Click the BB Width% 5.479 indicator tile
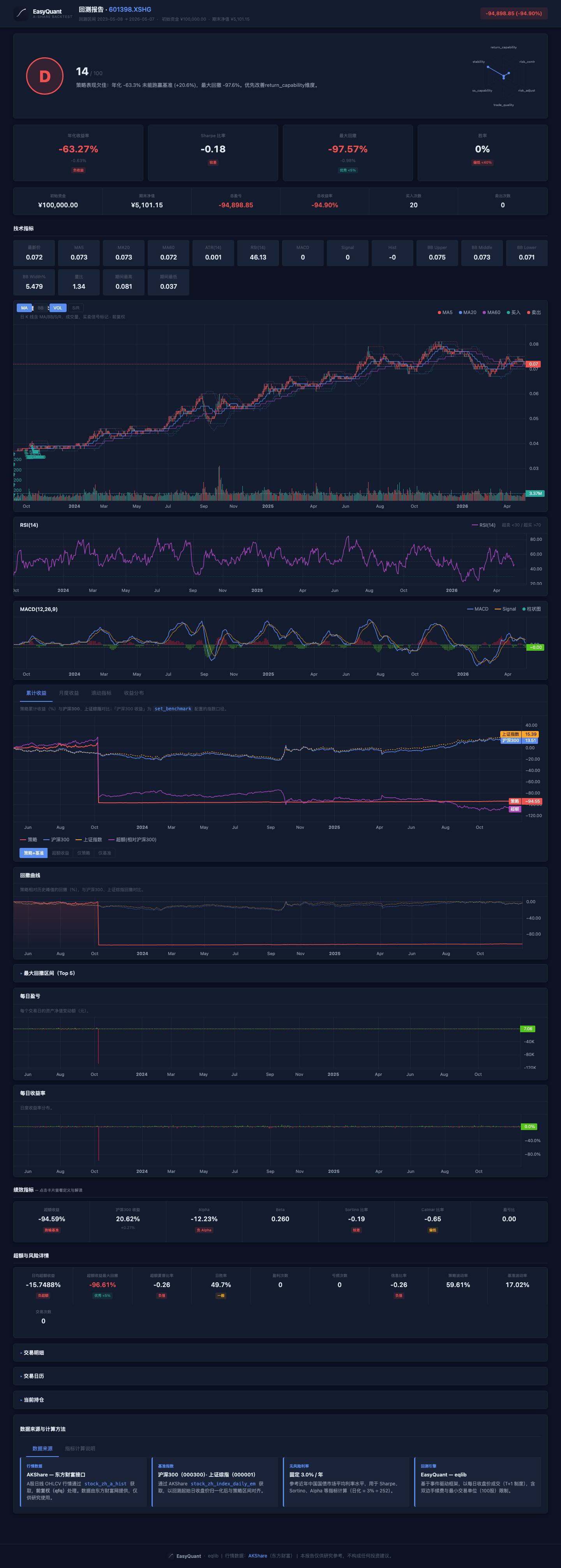The height and width of the screenshot is (1568, 561). [34, 283]
